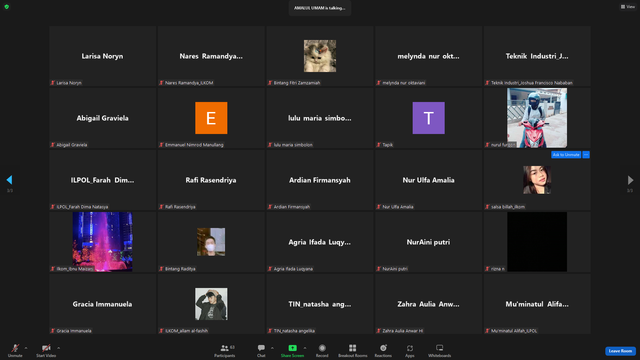Click muted mic icon beside Larisa Noryn label
The image size is (640, 360).
point(53,83)
